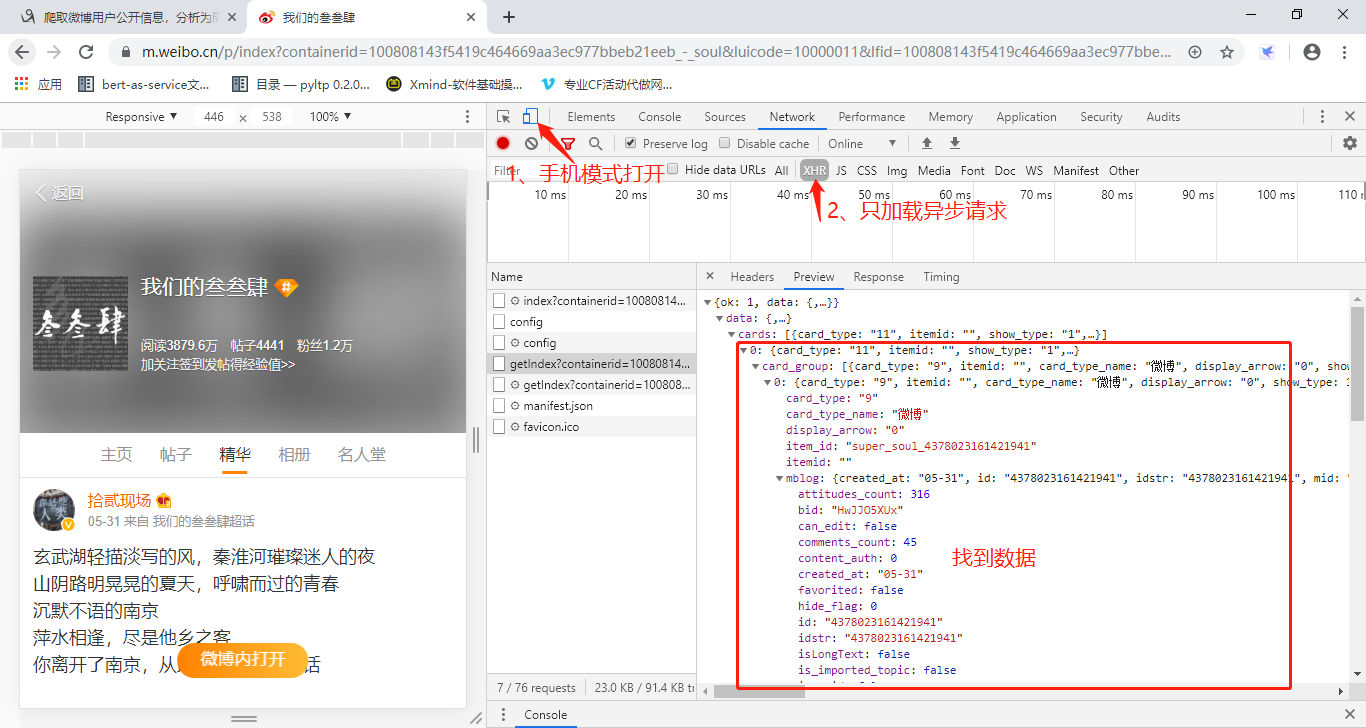Click 返回 back arrow on Weibo page
The width and height of the screenshot is (1366, 728).
(60, 193)
